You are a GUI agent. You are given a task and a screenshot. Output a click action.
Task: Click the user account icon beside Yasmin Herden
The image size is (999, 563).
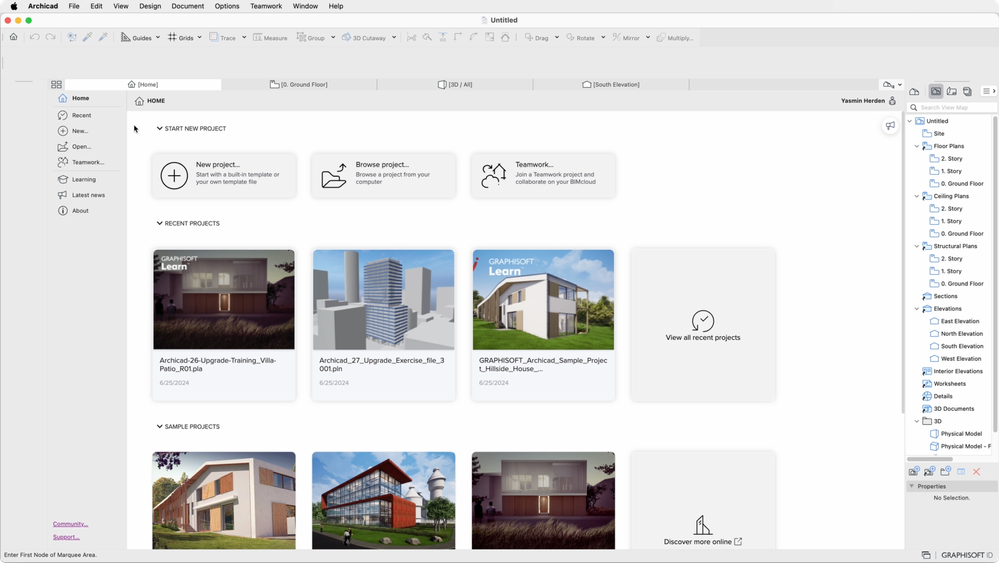[892, 101]
